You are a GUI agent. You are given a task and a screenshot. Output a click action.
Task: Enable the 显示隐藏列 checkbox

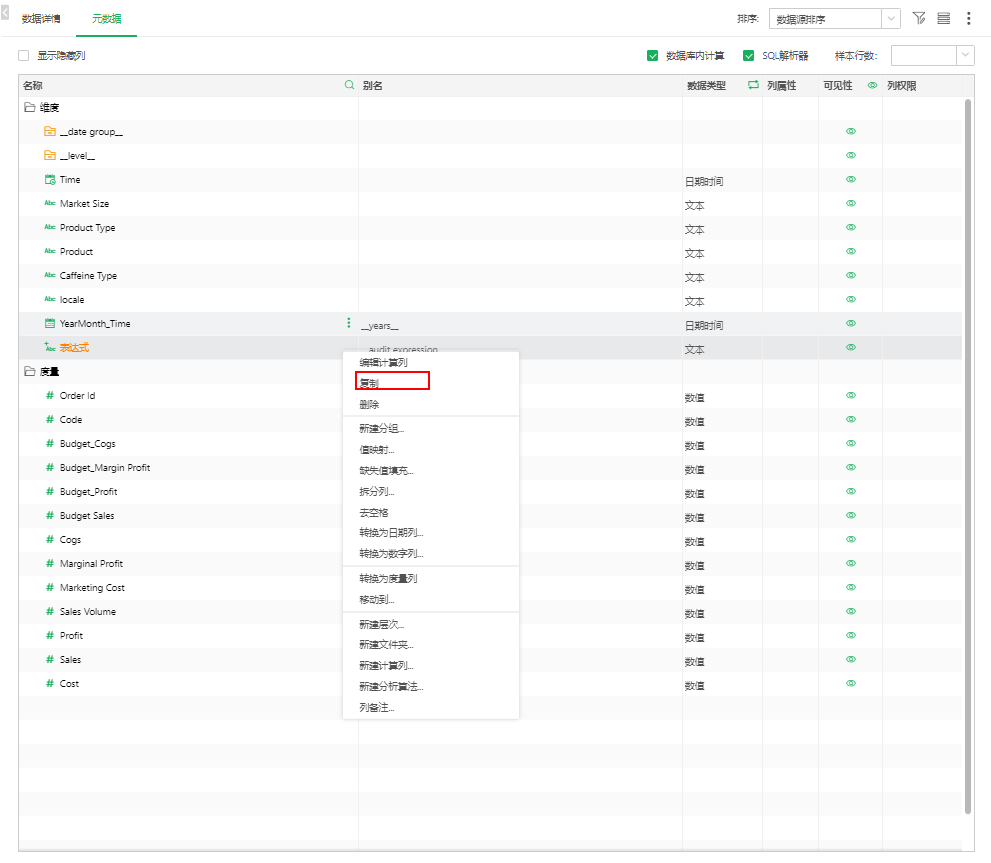24,56
